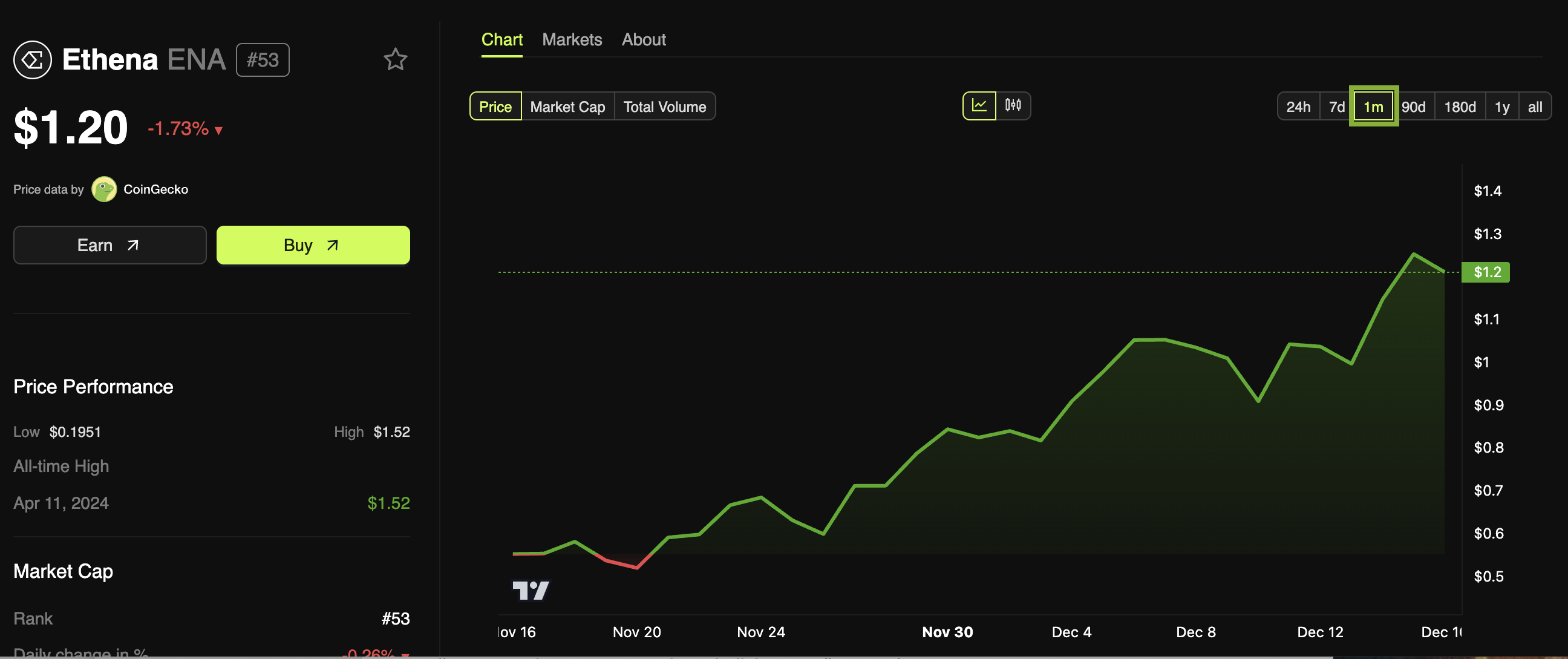Click the arrow icon on Earn button
The image size is (1568, 659).
(132, 246)
